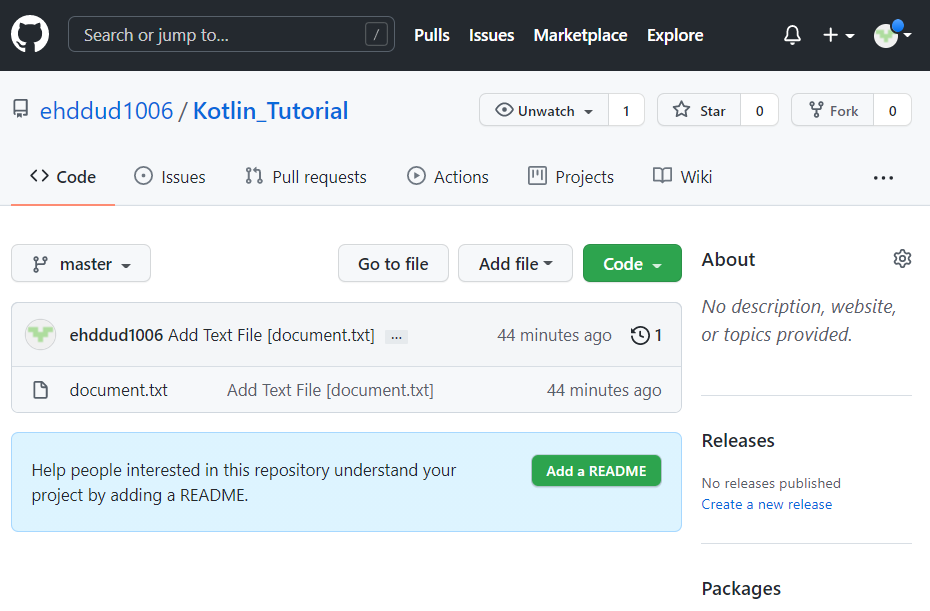
Task: Switch to the Projects tab
Action: click(571, 177)
